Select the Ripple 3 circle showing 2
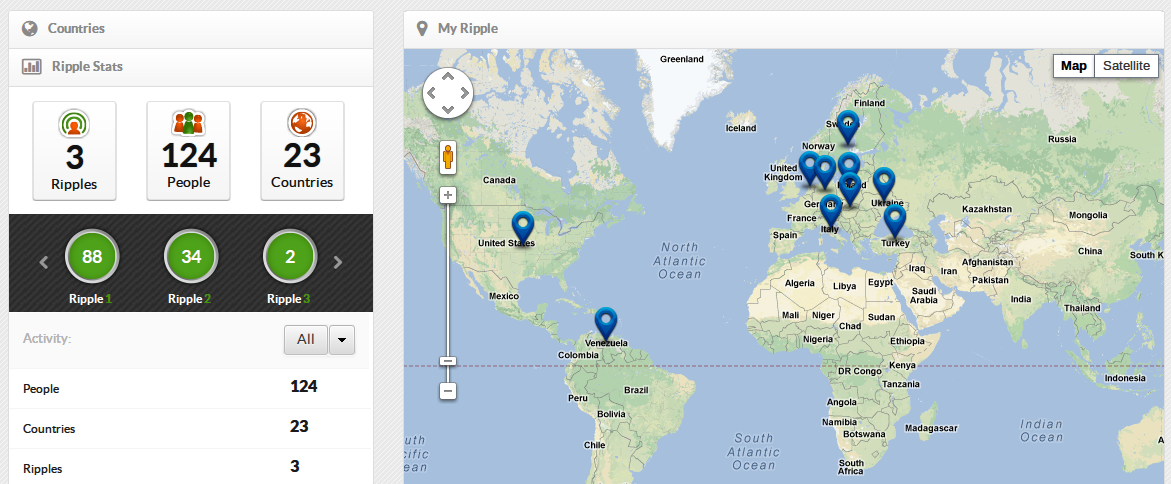 click(290, 257)
